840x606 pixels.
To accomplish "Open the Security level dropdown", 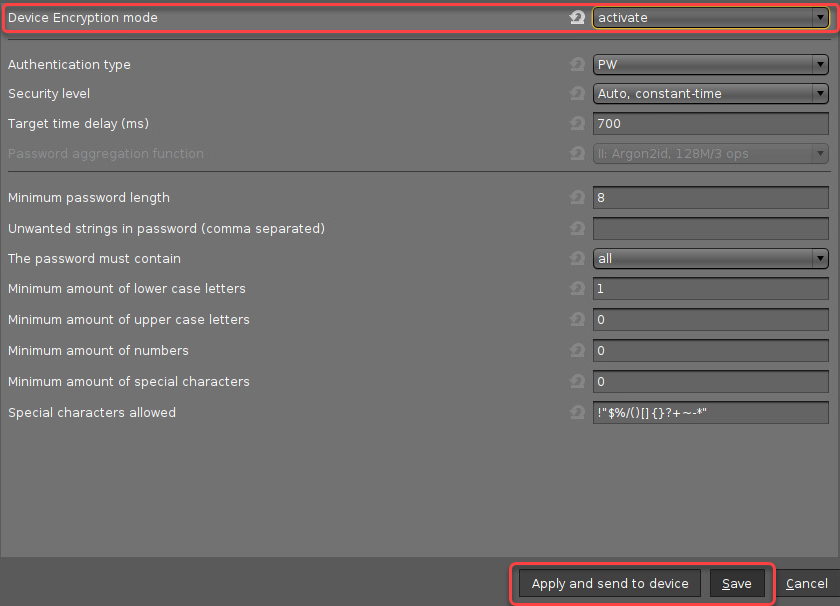I will (x=710, y=94).
